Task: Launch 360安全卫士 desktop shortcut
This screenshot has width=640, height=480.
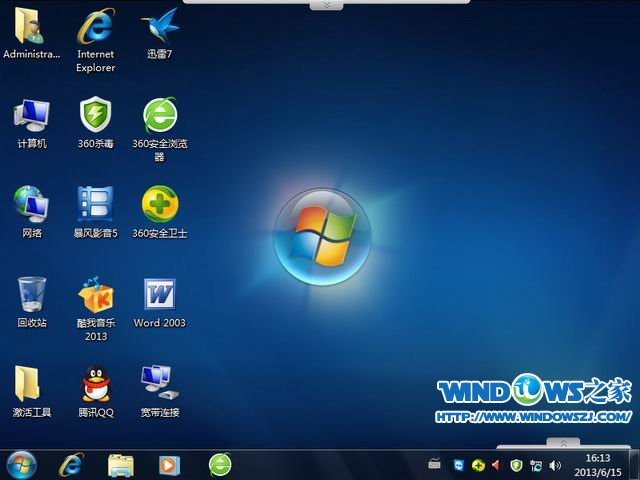Action: point(160,204)
